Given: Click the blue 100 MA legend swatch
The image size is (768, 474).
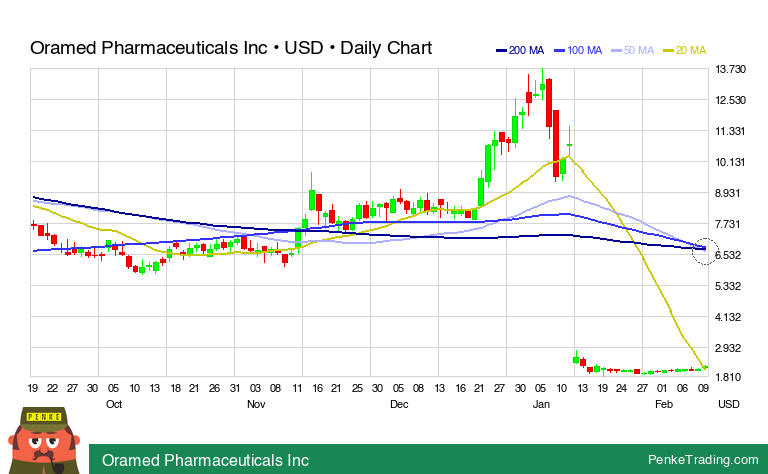Looking at the screenshot, I should pos(559,50).
